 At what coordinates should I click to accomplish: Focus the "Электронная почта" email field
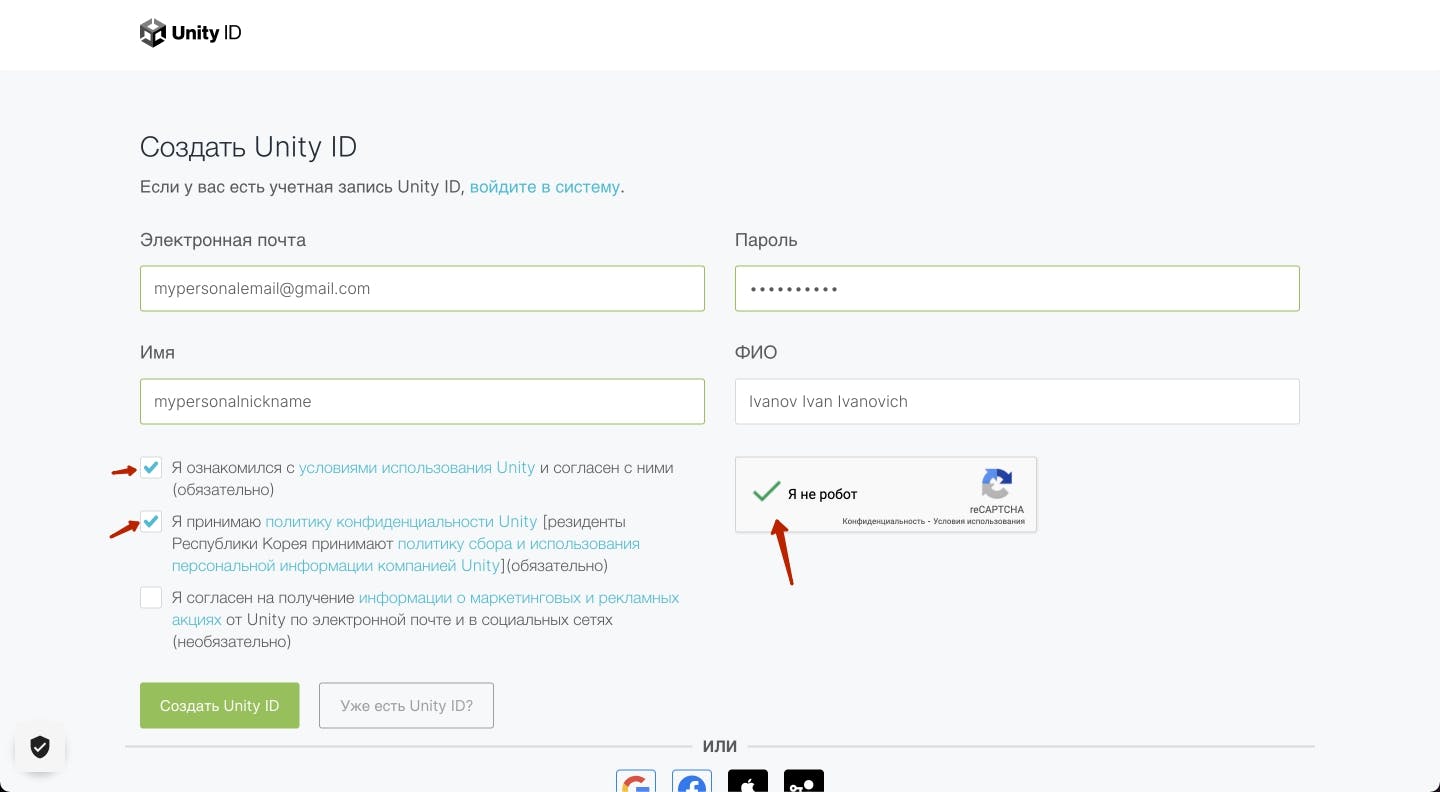(x=422, y=288)
